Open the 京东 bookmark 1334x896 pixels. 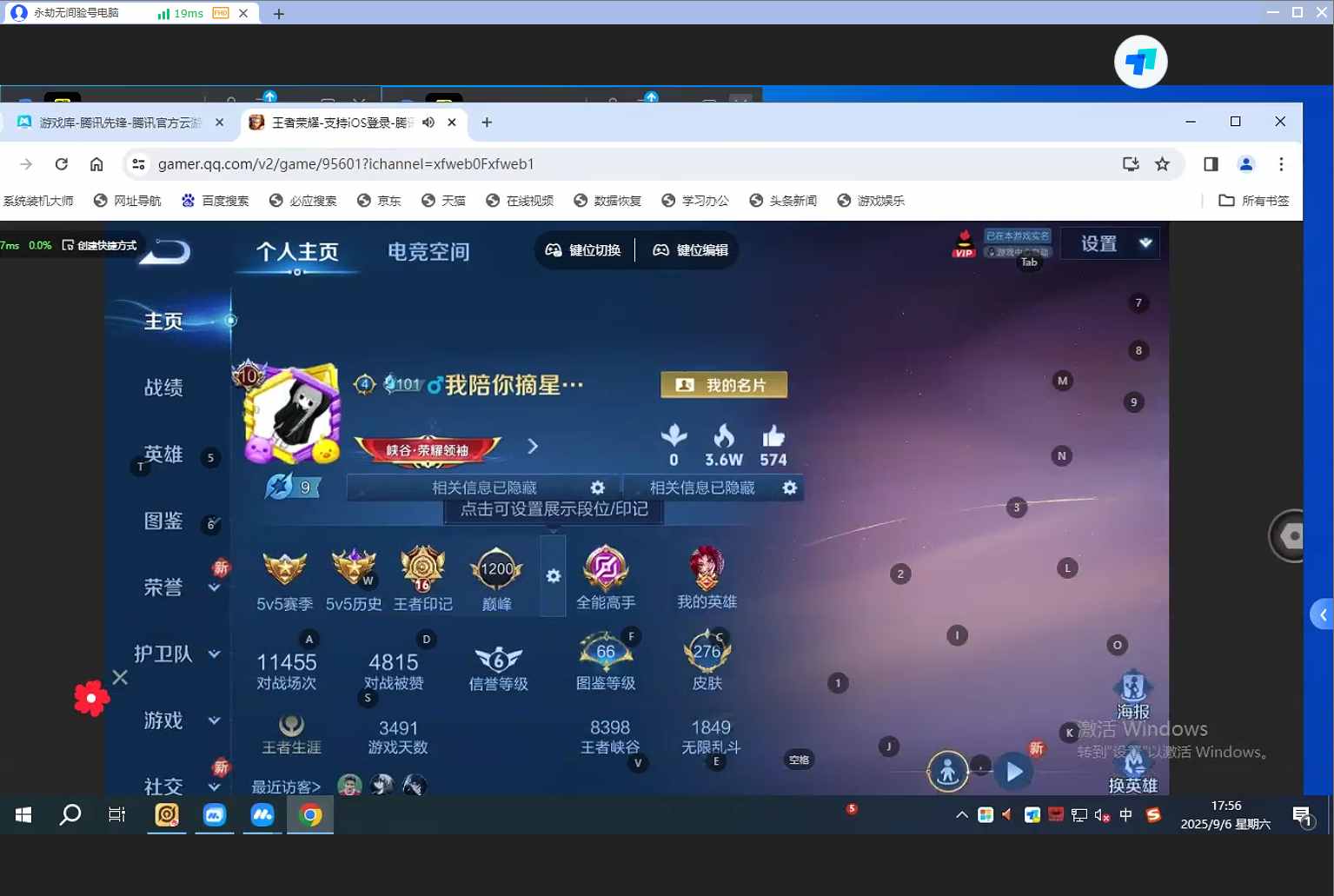click(x=379, y=201)
